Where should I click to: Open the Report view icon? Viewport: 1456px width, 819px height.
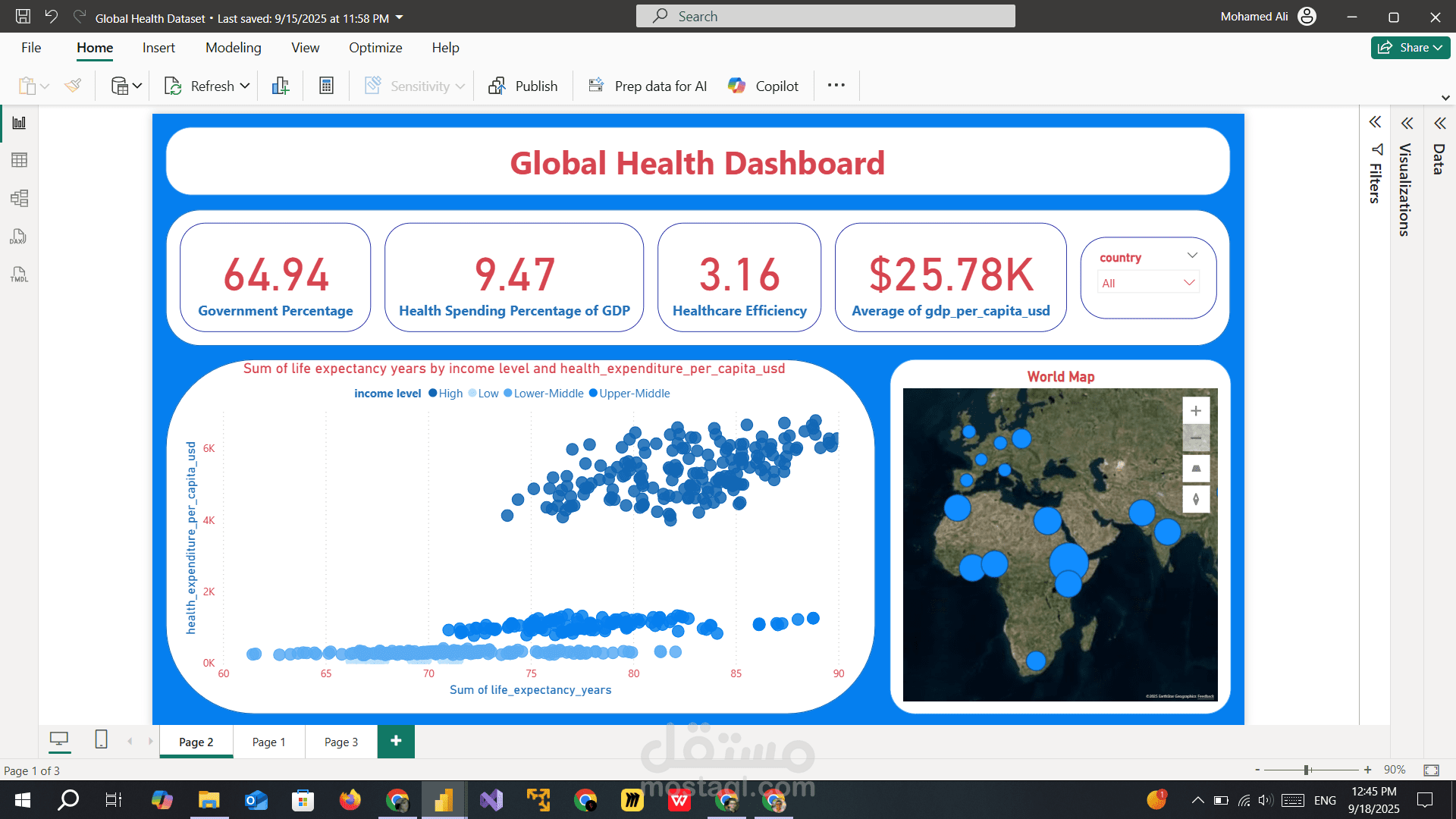click(x=19, y=123)
